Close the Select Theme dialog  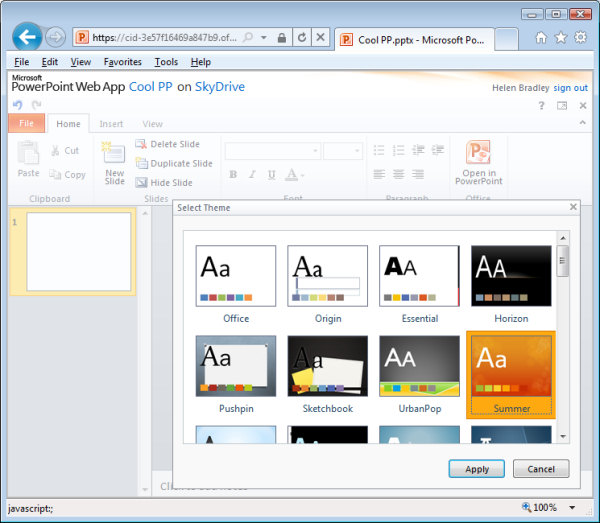(x=573, y=207)
